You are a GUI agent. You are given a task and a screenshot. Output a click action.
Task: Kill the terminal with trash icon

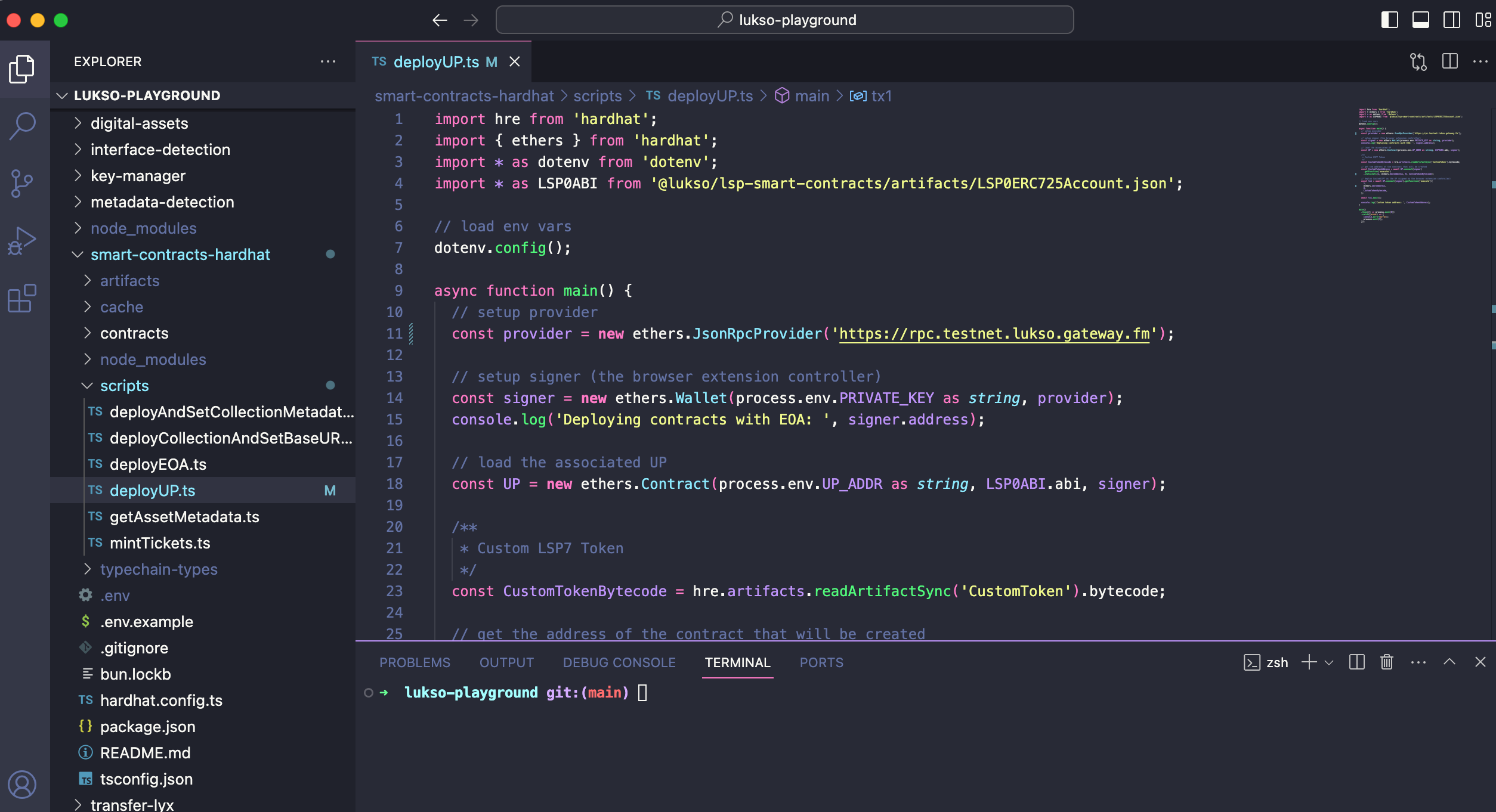1387,662
